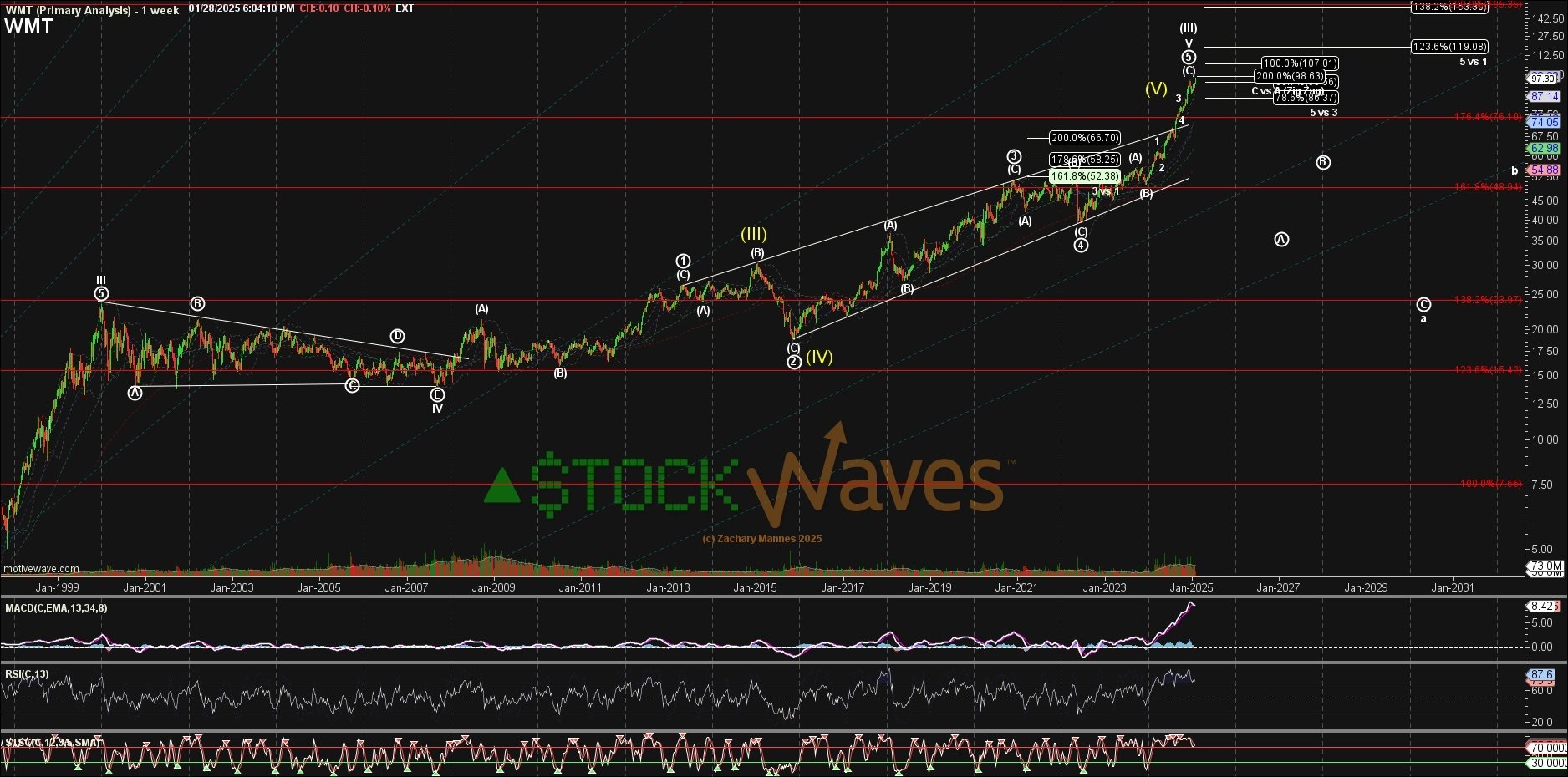
Task: Click the Jan-2025 date on time axis
Action: 1191,587
